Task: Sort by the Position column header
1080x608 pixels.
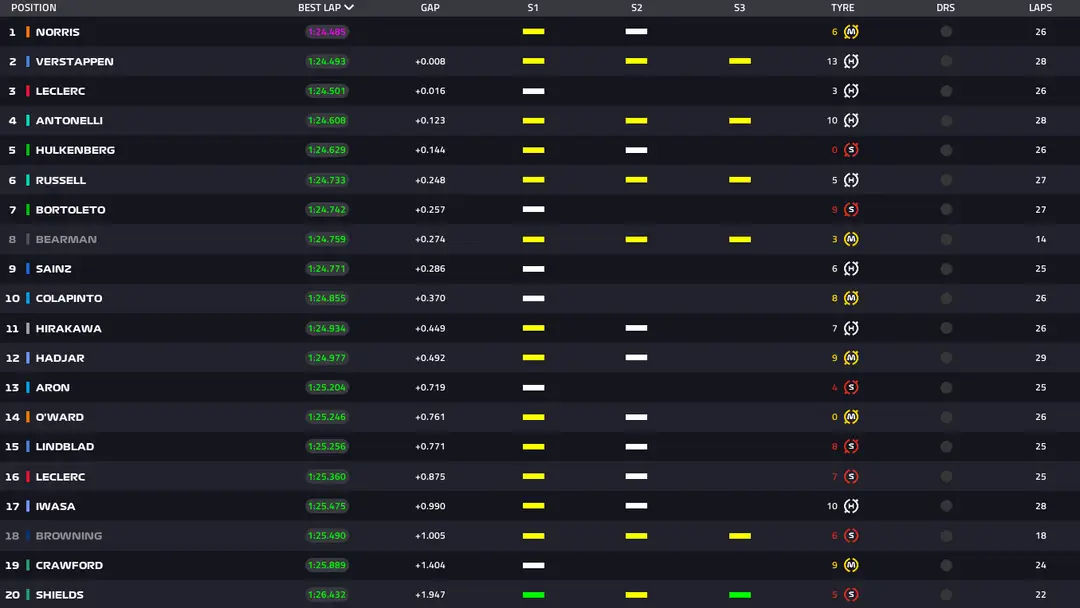Action: click(x=34, y=8)
